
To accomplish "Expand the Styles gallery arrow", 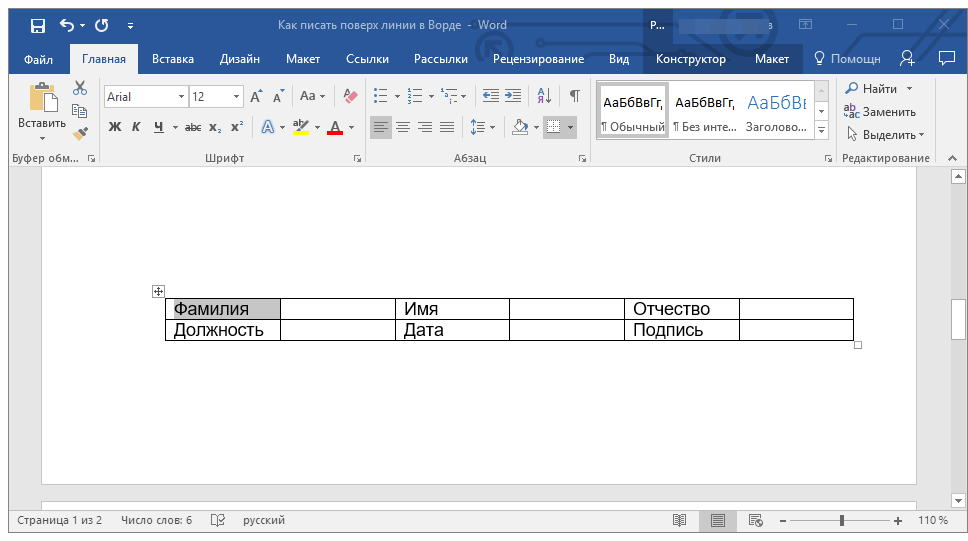I will pos(821,131).
